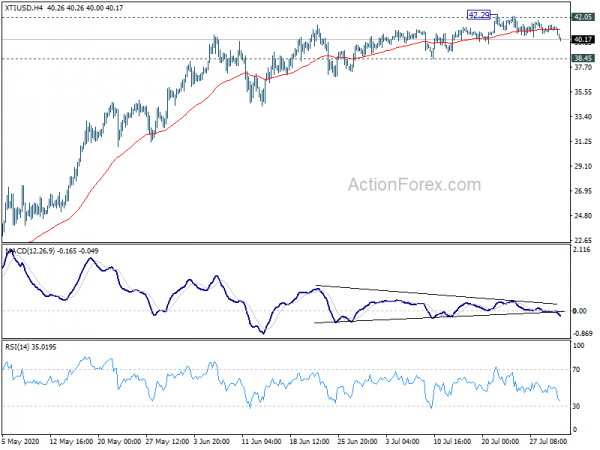Click the 38.45 support level tag
600x450 pixels.
click(x=583, y=58)
